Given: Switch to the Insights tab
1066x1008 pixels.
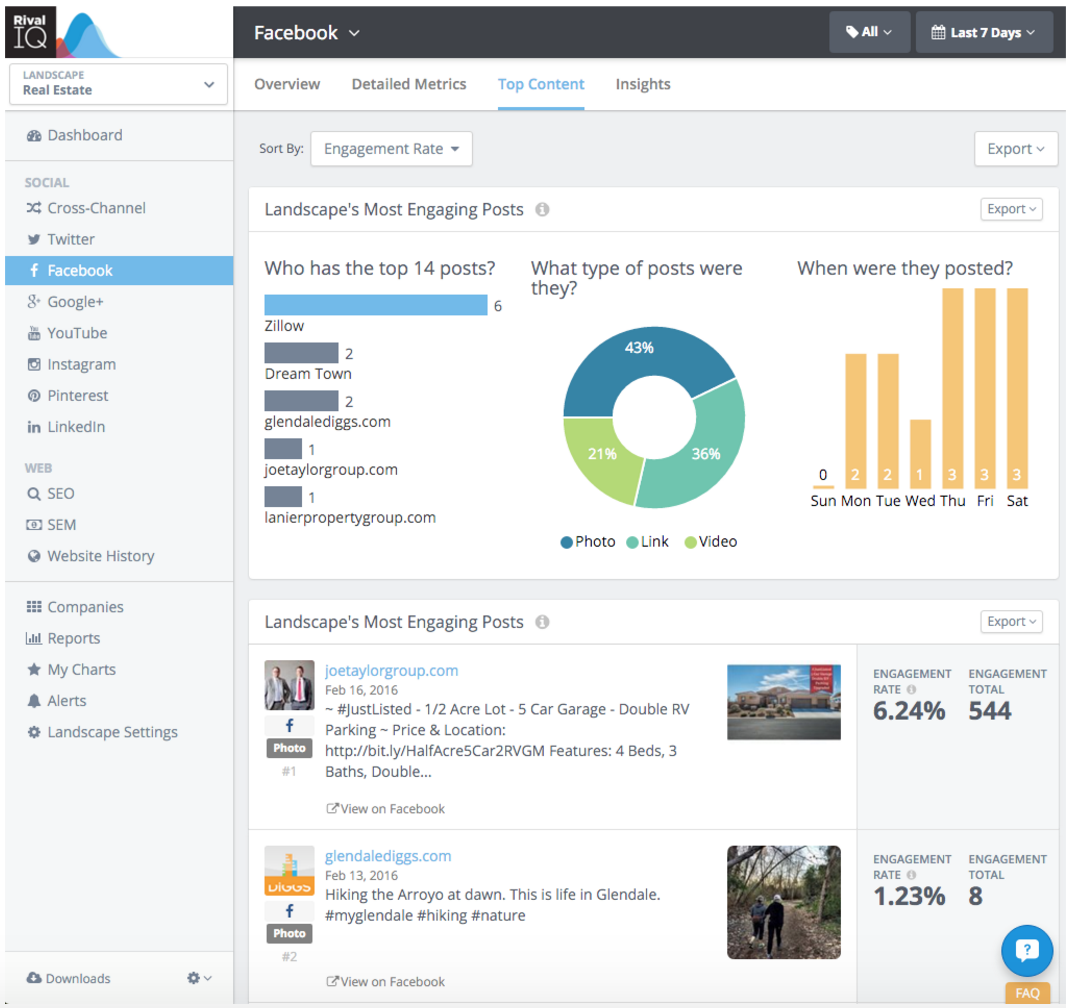Looking at the screenshot, I should click(642, 84).
